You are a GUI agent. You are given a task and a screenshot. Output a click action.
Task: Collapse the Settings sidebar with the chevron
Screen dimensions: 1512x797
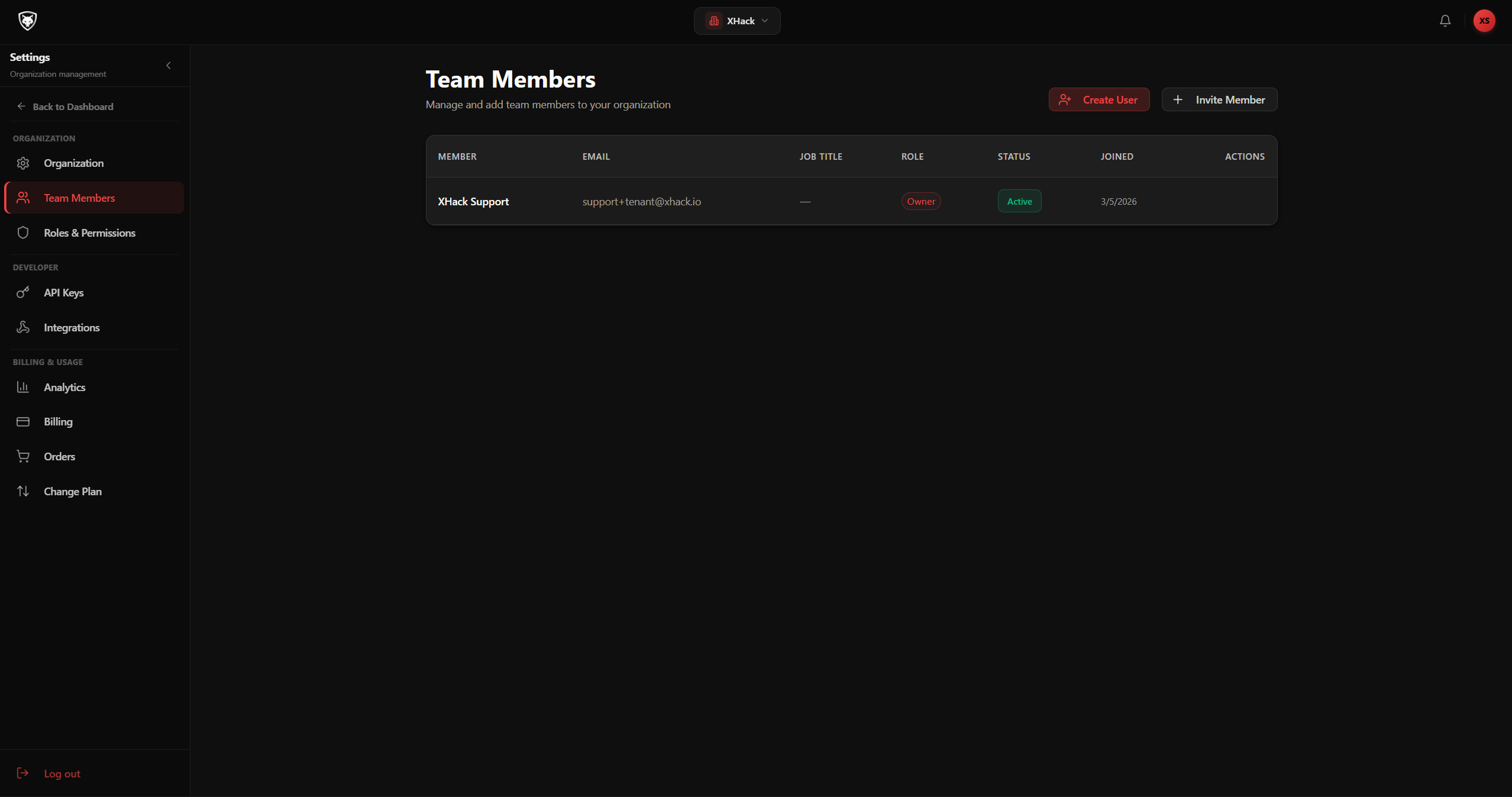tap(169, 66)
